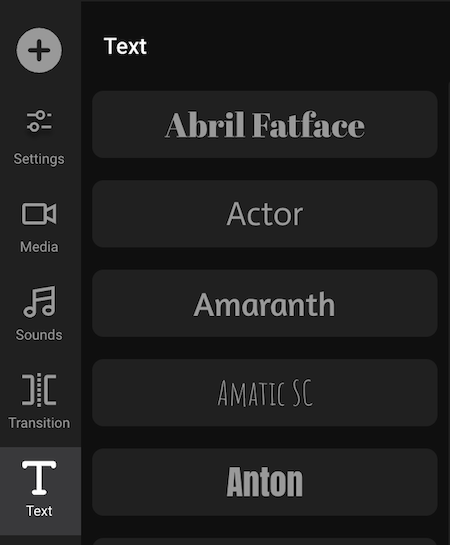Click the plus add button
Viewport: 450px width, 545px height.
[39, 50]
